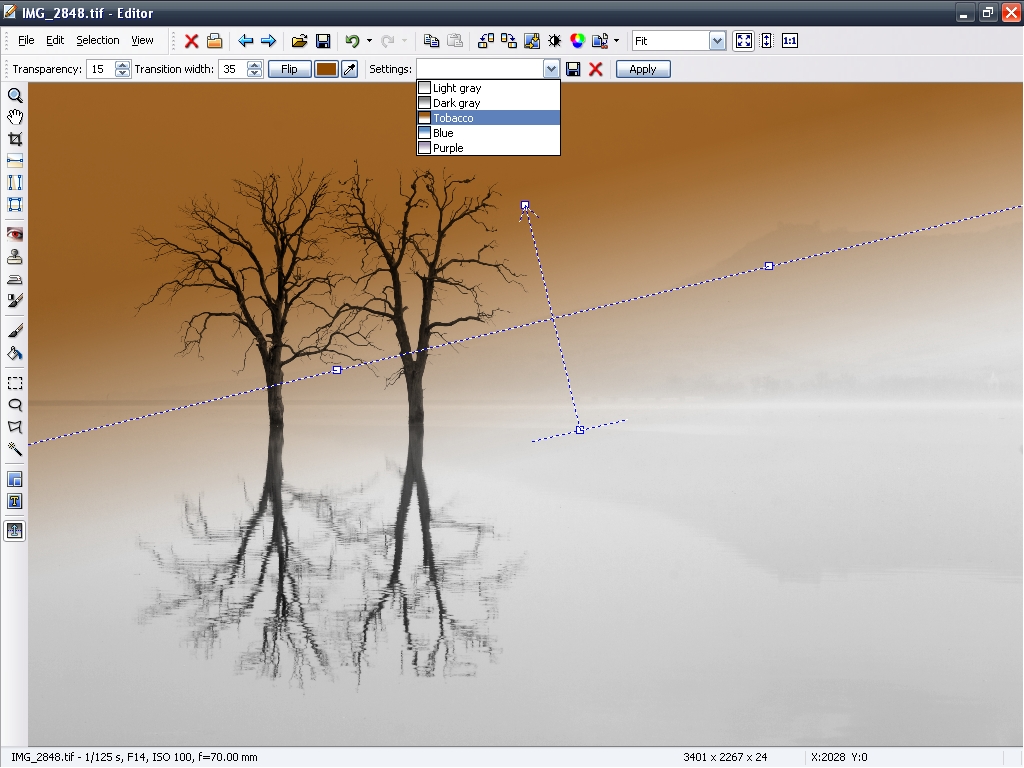Open the brown gradient color swatch
This screenshot has height=768, width=1024.
tap(326, 69)
